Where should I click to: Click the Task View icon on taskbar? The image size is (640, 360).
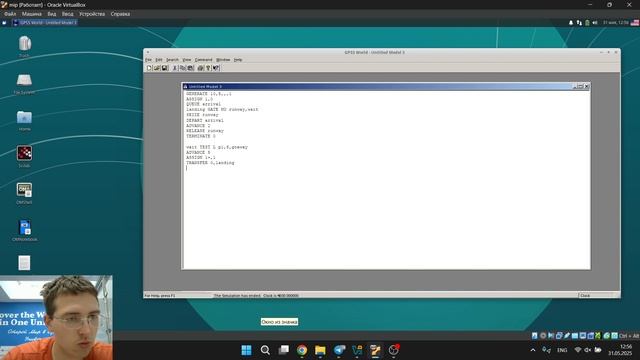tap(284, 350)
